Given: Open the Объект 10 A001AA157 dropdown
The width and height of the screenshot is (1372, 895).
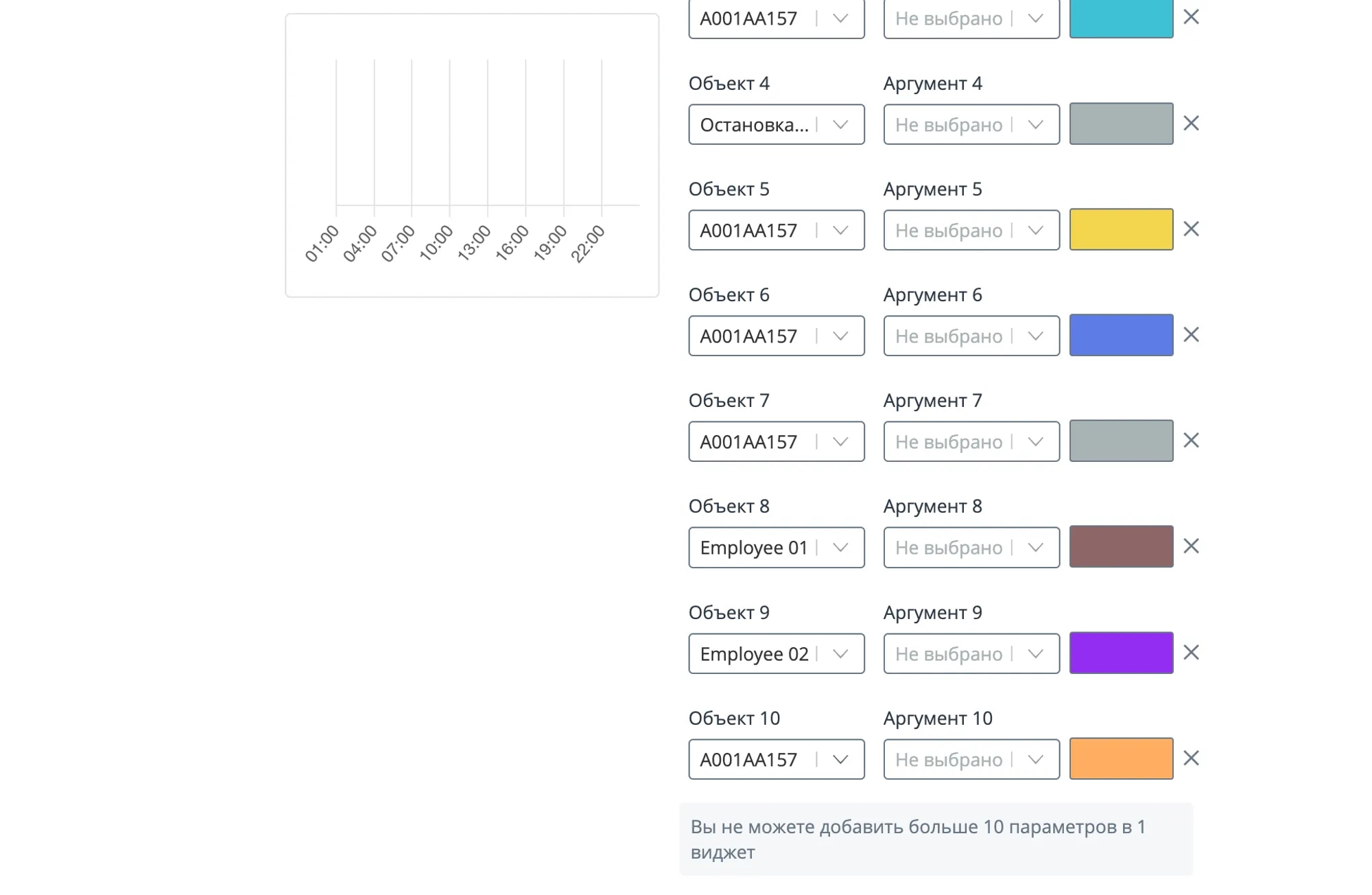Looking at the screenshot, I should pos(776,759).
